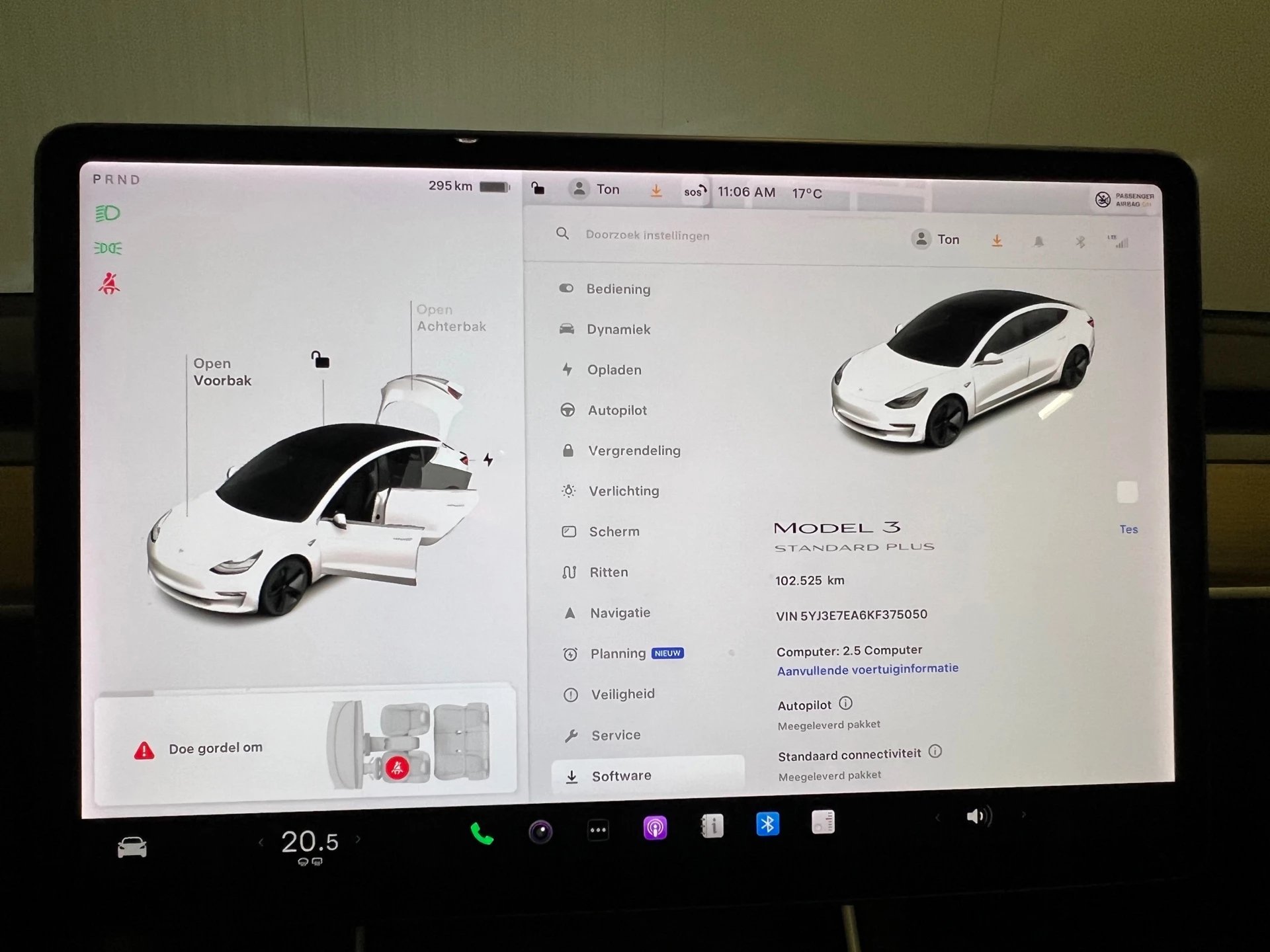Tap the notification bell icon
Viewport: 1270px width, 952px height.
[x=1038, y=242]
